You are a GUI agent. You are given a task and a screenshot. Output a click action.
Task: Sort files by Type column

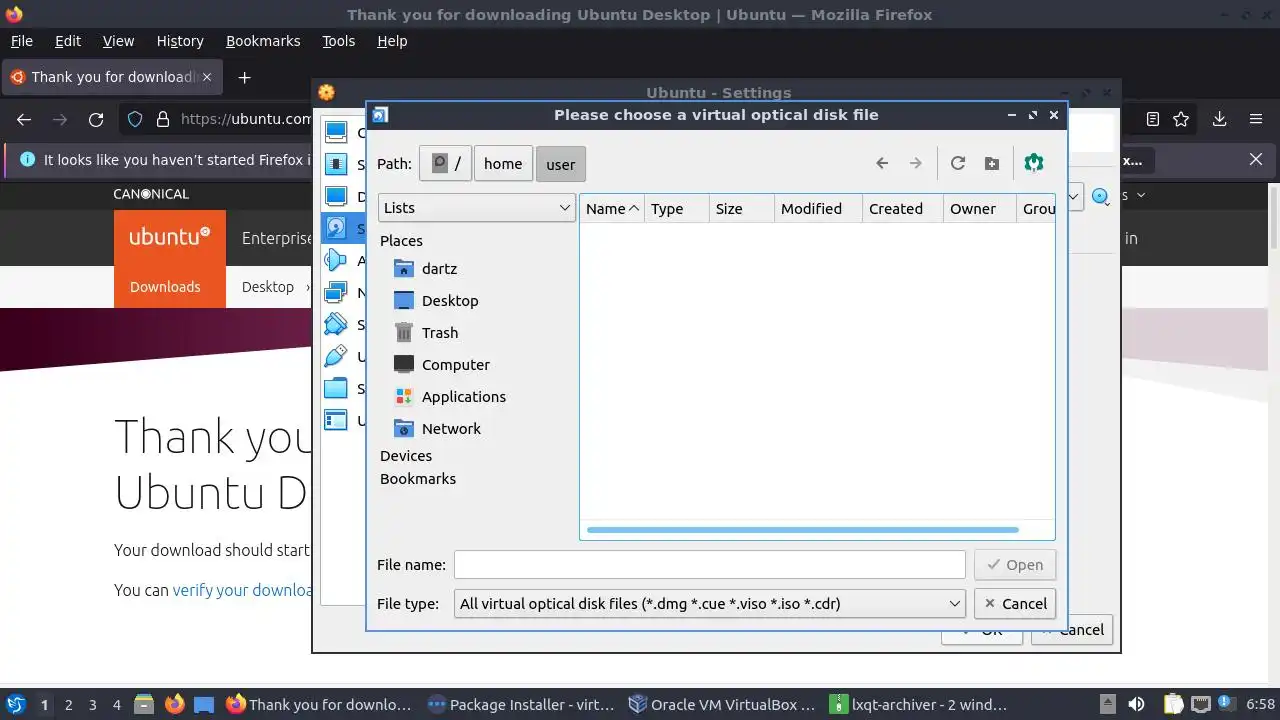[x=676, y=209]
